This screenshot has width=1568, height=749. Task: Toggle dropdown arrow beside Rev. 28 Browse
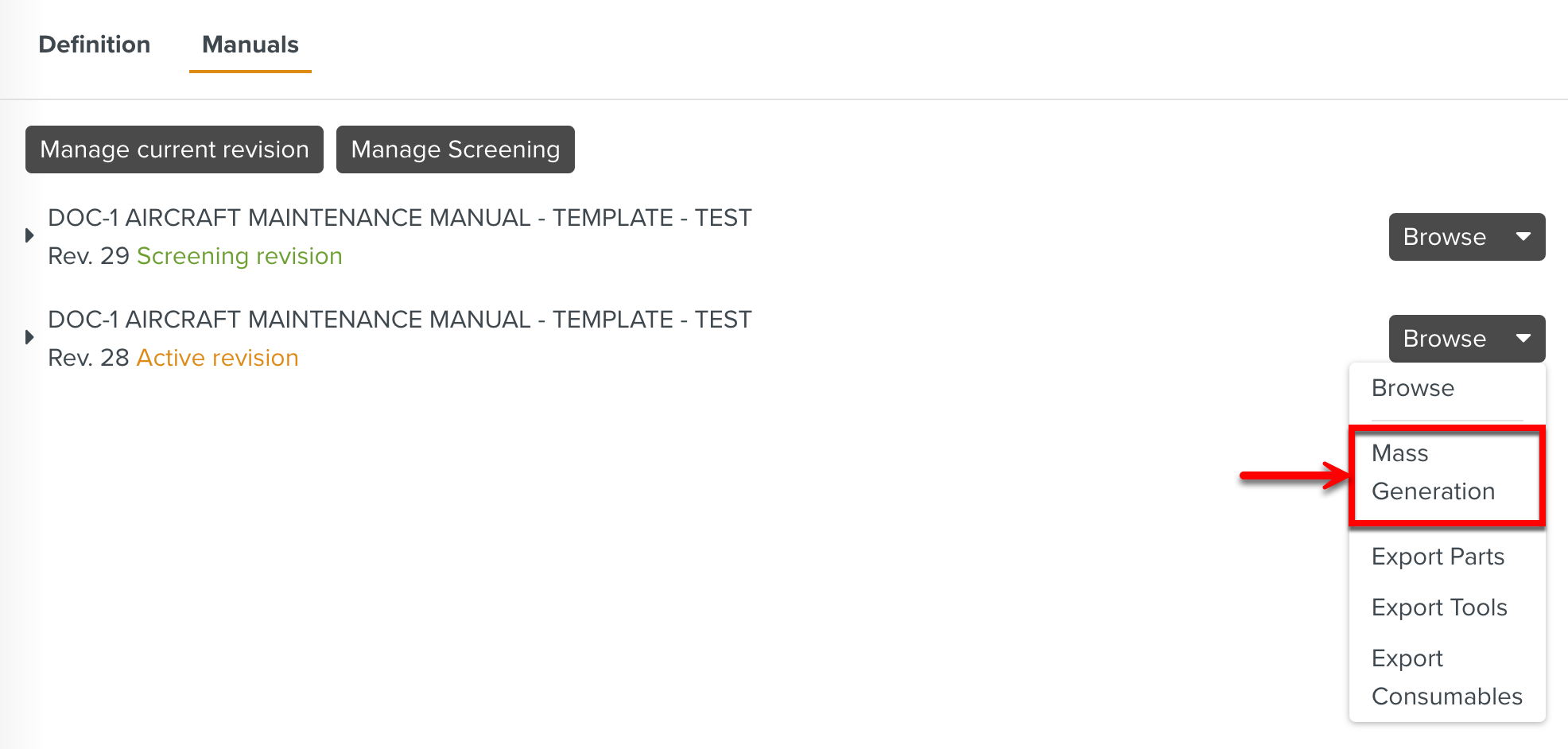[1523, 339]
